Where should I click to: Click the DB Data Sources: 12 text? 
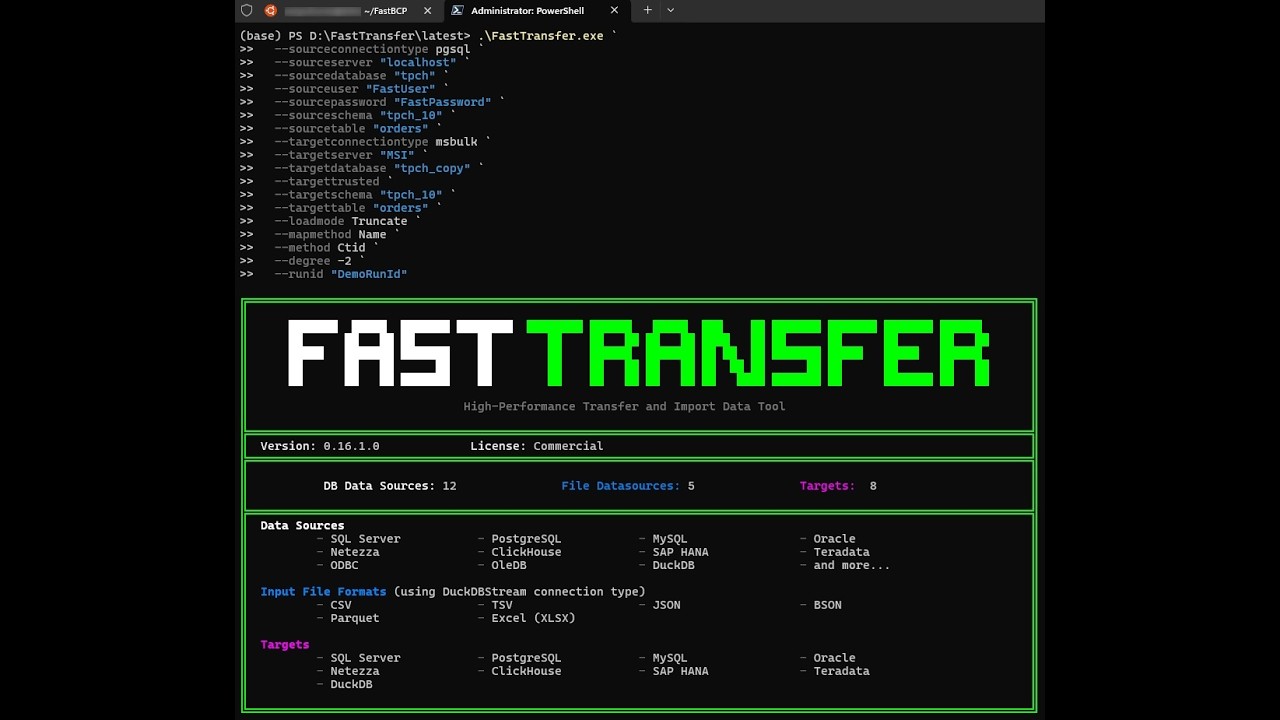tap(390, 486)
